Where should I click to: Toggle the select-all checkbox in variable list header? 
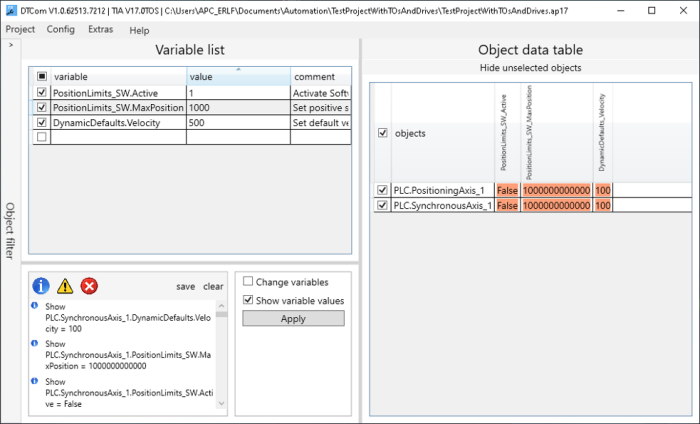(42, 76)
